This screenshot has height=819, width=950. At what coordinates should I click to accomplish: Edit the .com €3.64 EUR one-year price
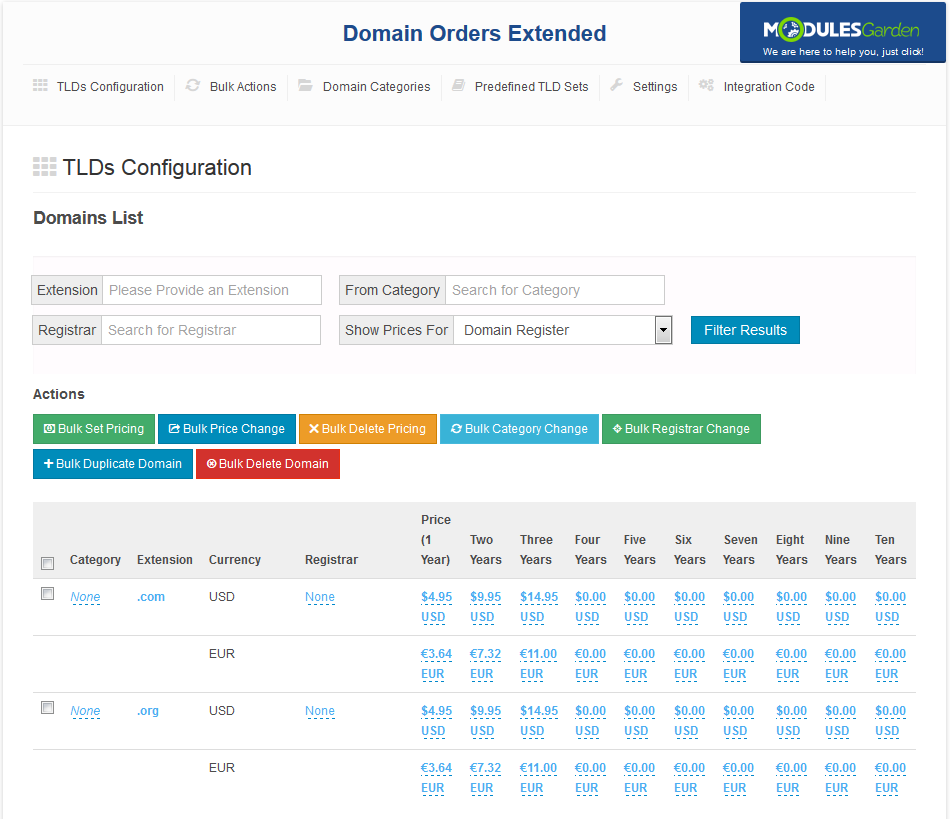click(436, 663)
